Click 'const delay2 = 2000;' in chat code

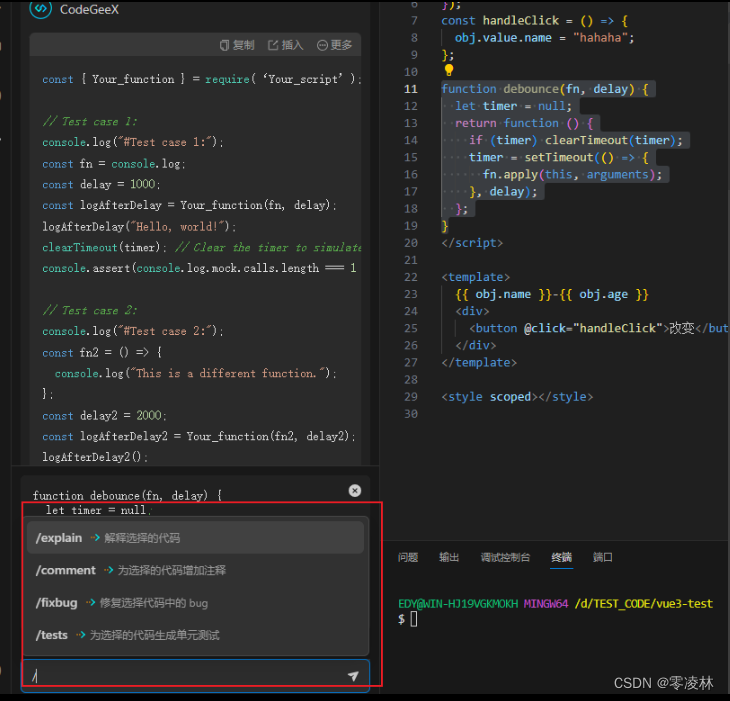coord(104,415)
